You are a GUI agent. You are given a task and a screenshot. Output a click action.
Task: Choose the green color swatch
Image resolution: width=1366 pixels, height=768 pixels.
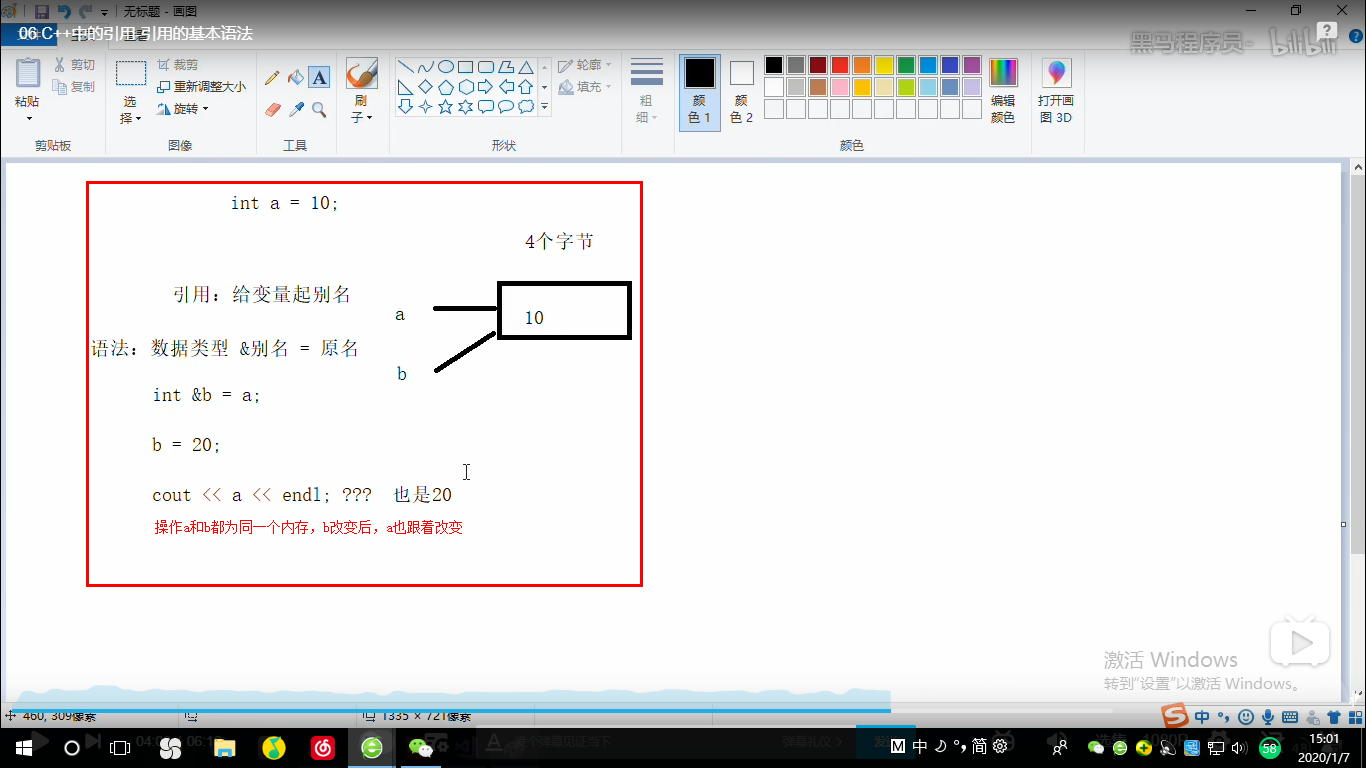point(906,65)
